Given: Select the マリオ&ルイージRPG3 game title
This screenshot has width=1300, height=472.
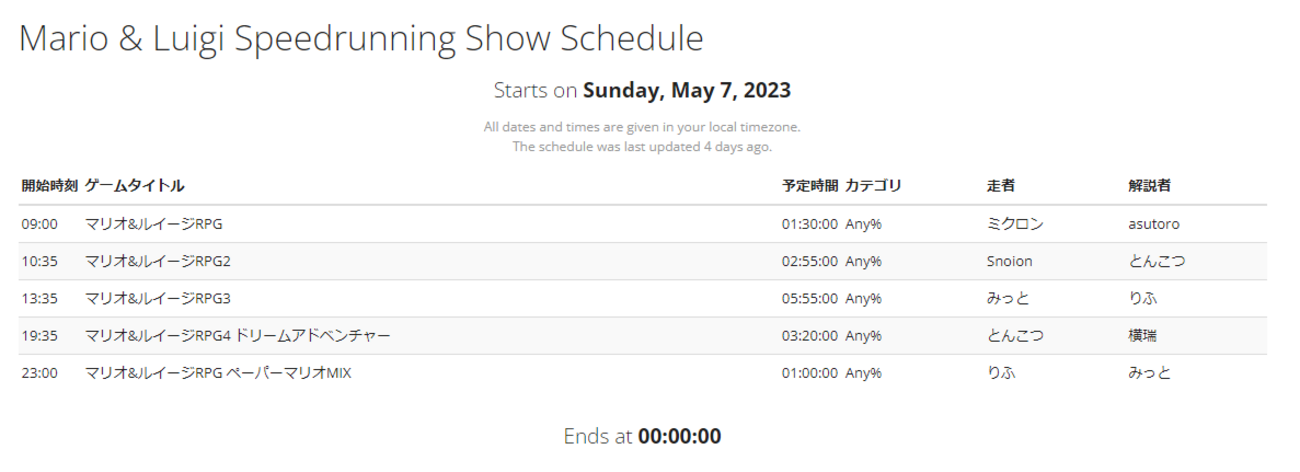Looking at the screenshot, I should coord(158,298).
